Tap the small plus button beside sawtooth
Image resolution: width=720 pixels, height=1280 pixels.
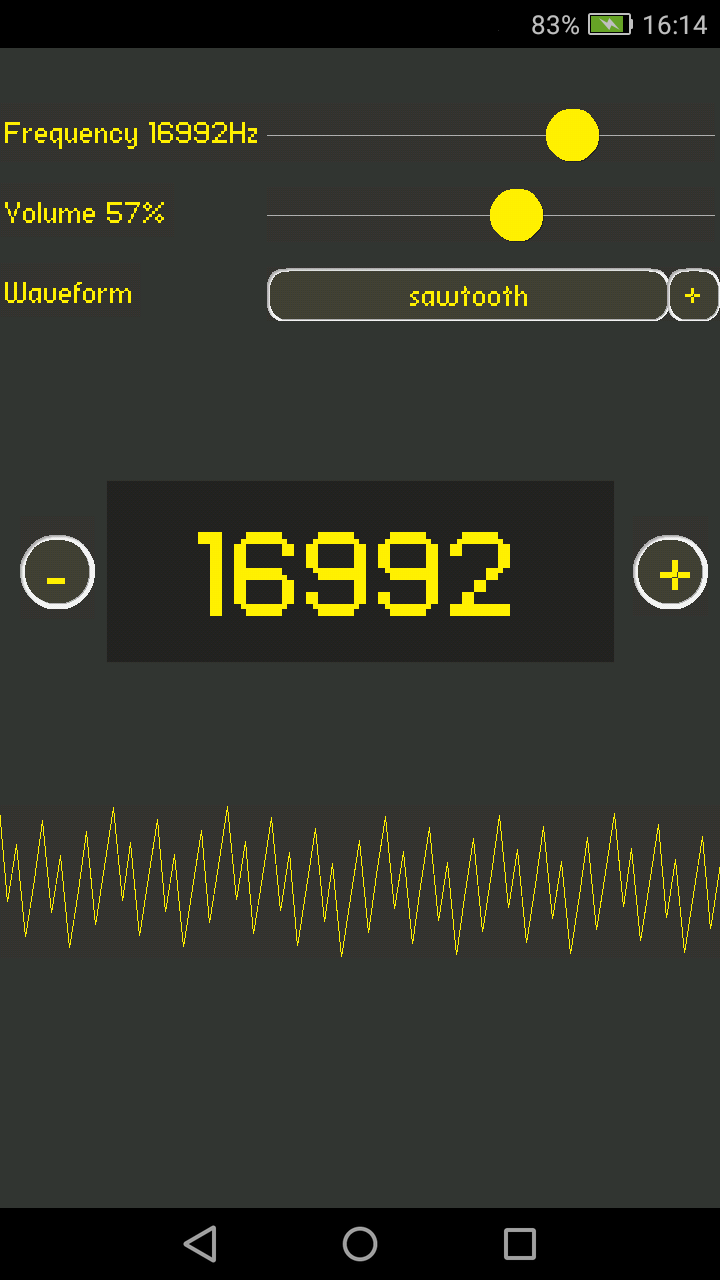tap(693, 295)
